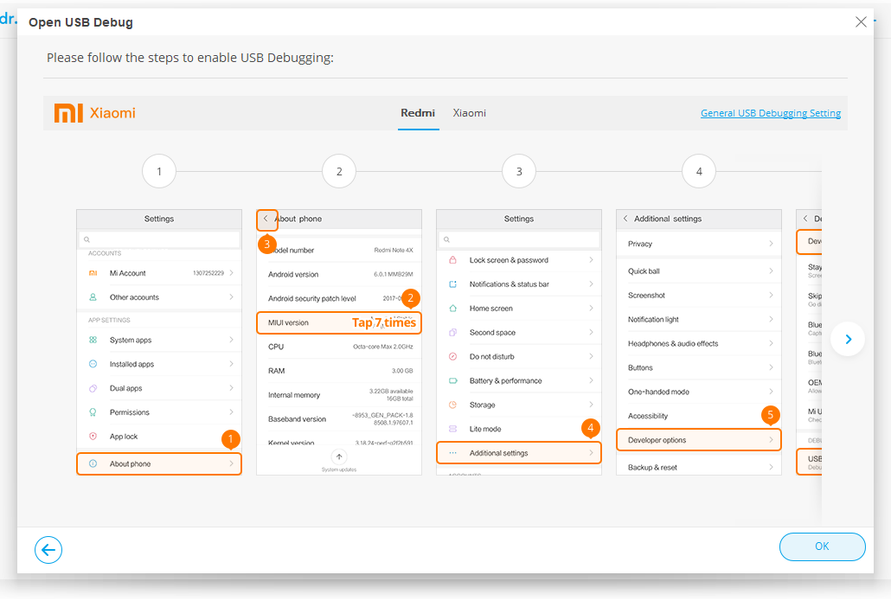Switch to the Xiaomi tab
The image size is (891, 599).
coord(469,113)
